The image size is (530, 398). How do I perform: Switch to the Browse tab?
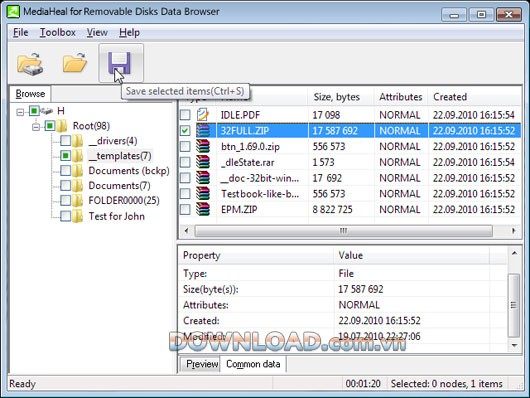pos(30,94)
